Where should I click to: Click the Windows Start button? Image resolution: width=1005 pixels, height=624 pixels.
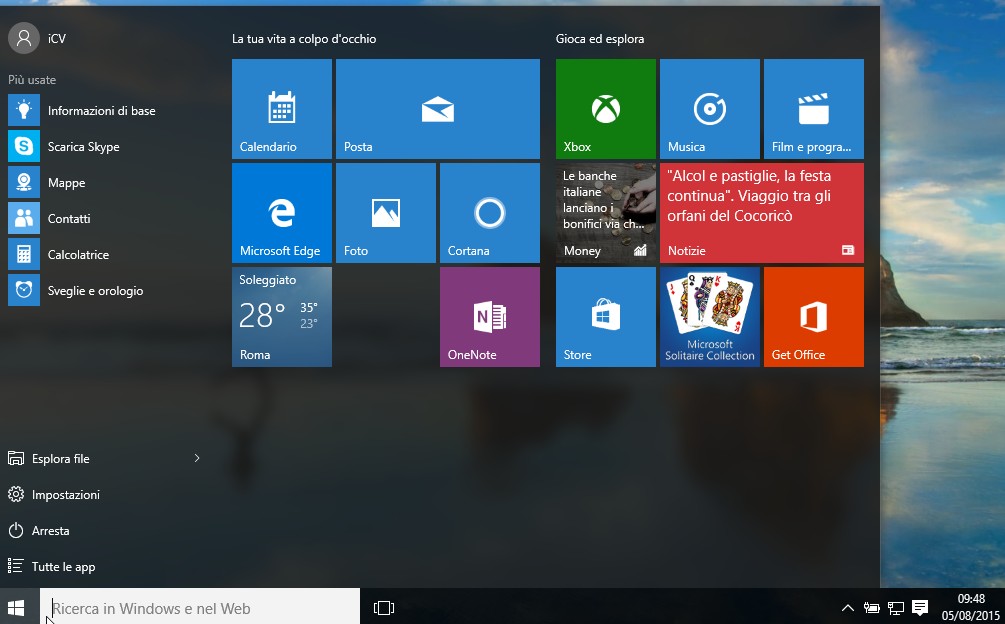16,607
